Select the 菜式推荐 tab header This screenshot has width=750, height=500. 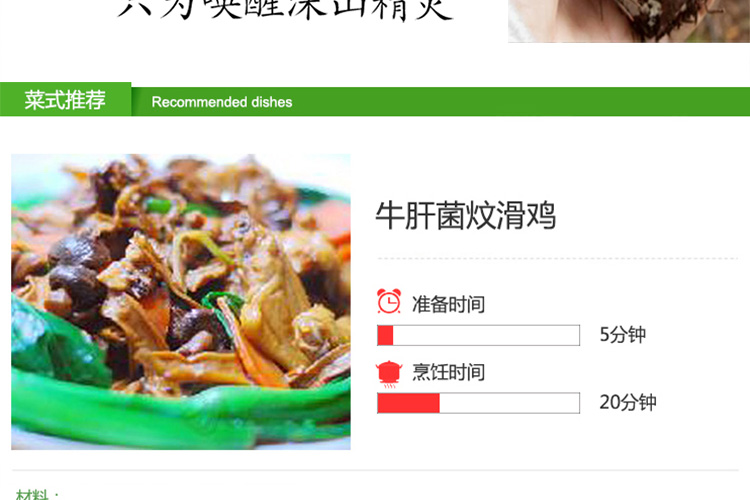tap(65, 100)
